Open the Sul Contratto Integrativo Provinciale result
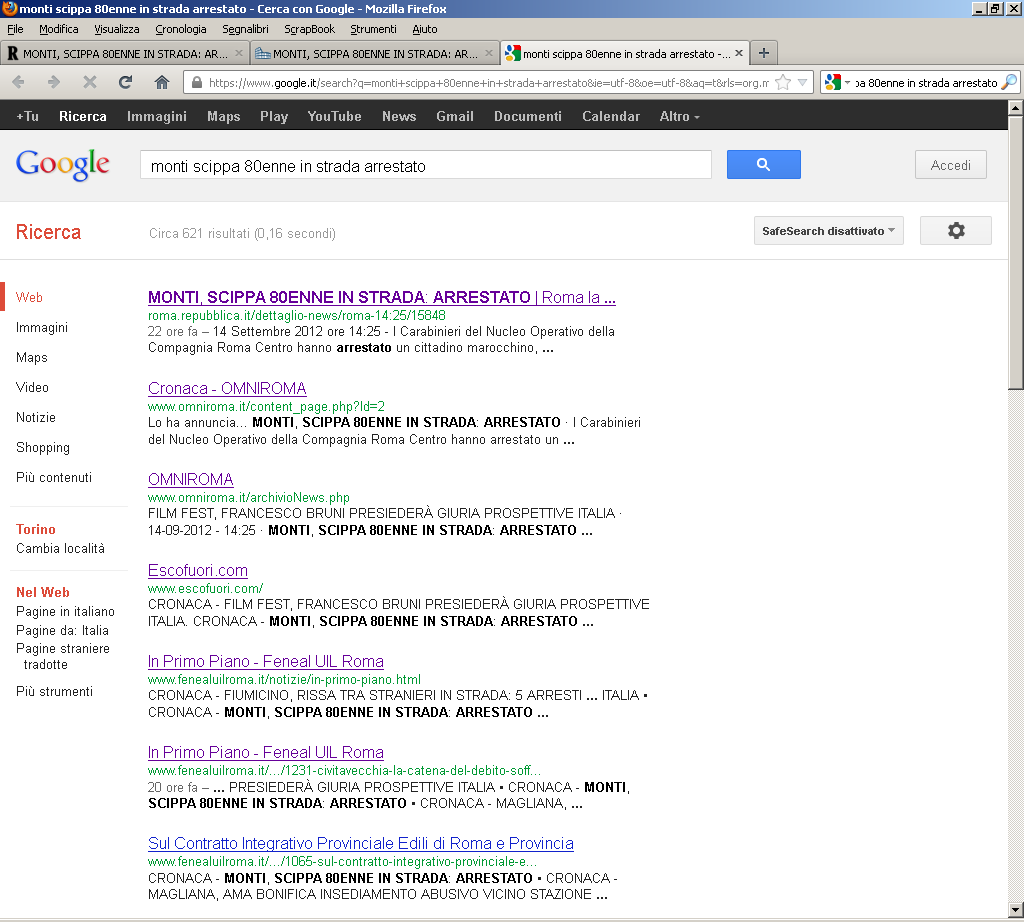The image size is (1024, 923). point(360,843)
